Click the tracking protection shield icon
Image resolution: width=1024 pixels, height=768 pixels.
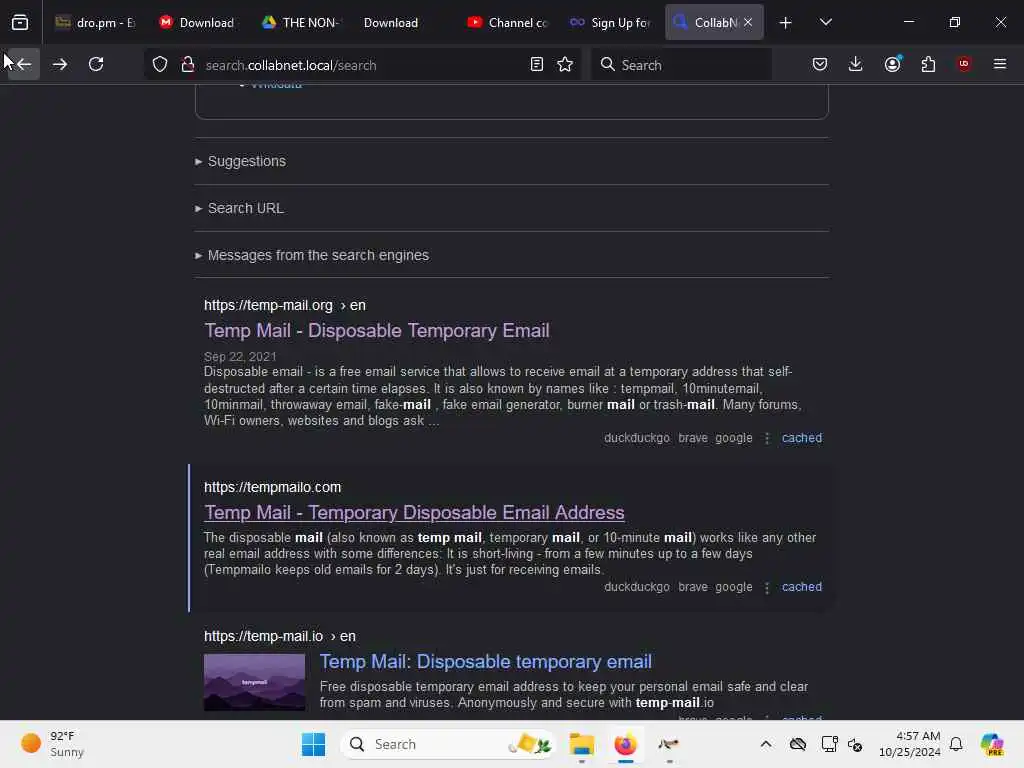point(160,64)
